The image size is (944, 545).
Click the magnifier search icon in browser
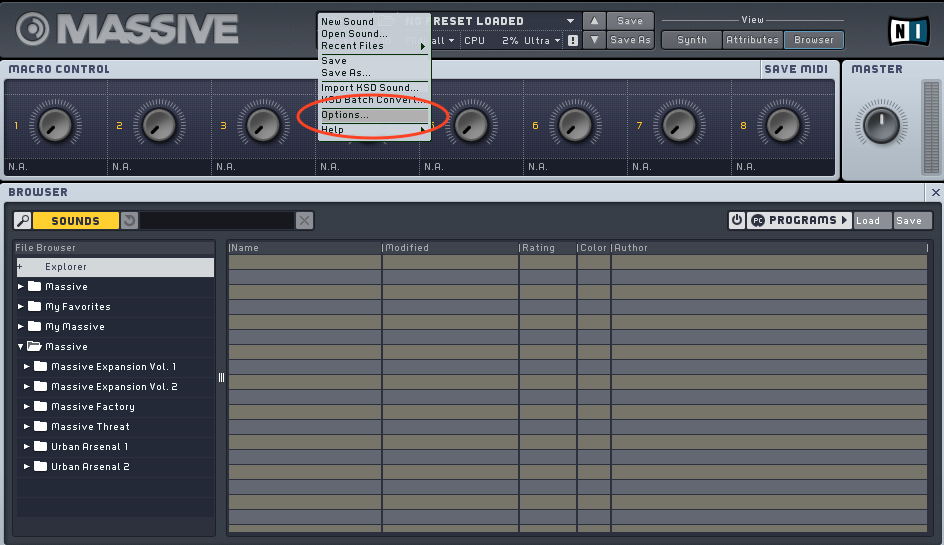point(23,221)
